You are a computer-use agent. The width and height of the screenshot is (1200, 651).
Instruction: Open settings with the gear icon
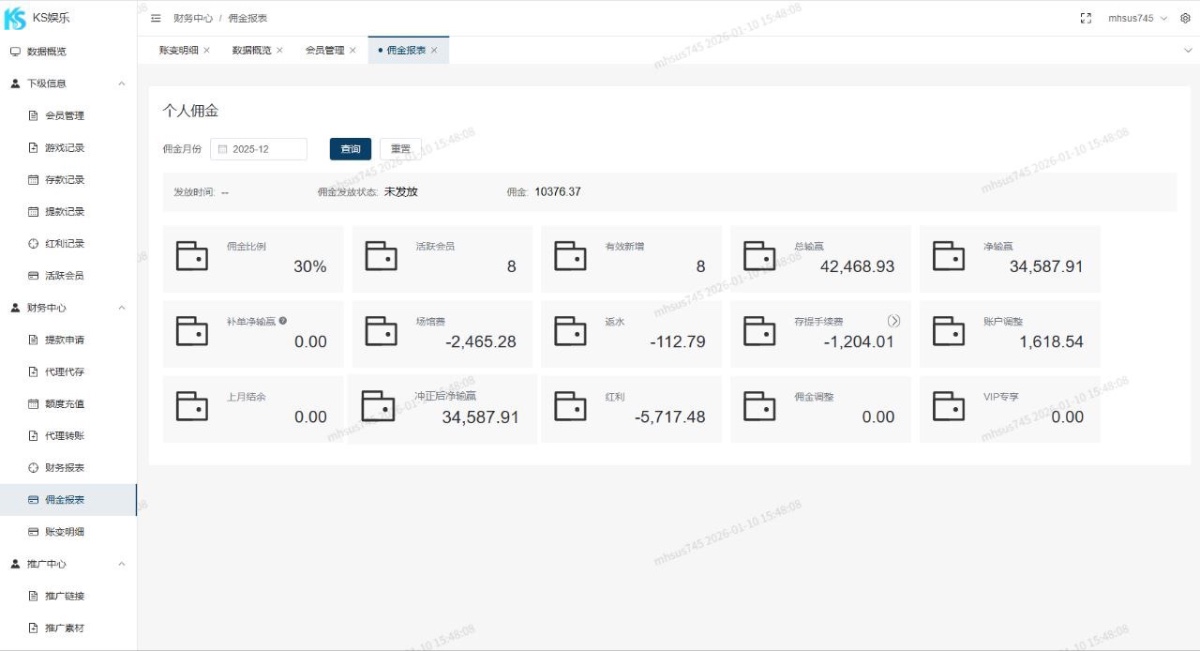pos(1186,18)
